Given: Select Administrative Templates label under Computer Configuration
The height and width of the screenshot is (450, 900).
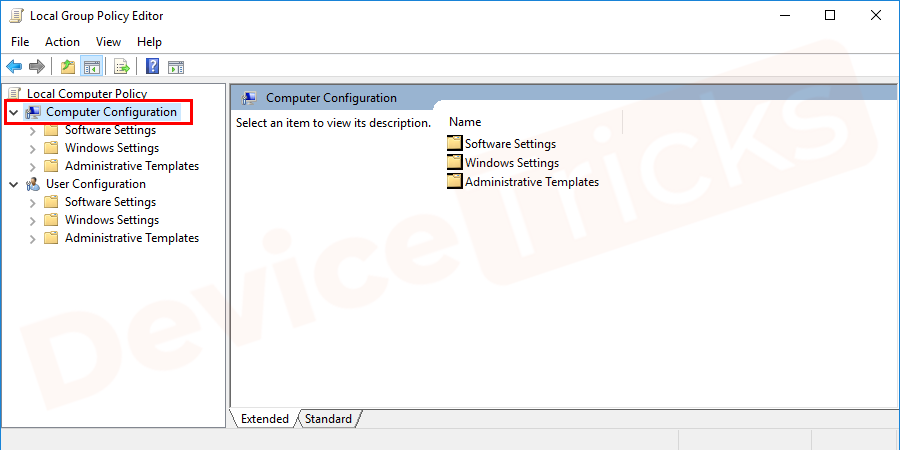Looking at the screenshot, I should pyautogui.click(x=132, y=166).
